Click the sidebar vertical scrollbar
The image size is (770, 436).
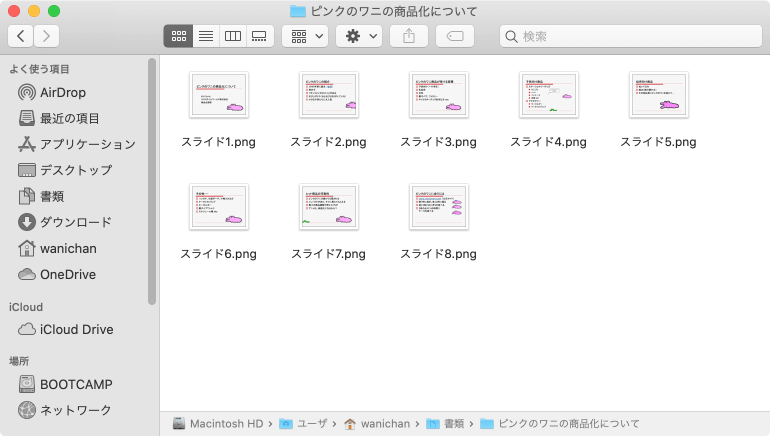tap(152, 182)
